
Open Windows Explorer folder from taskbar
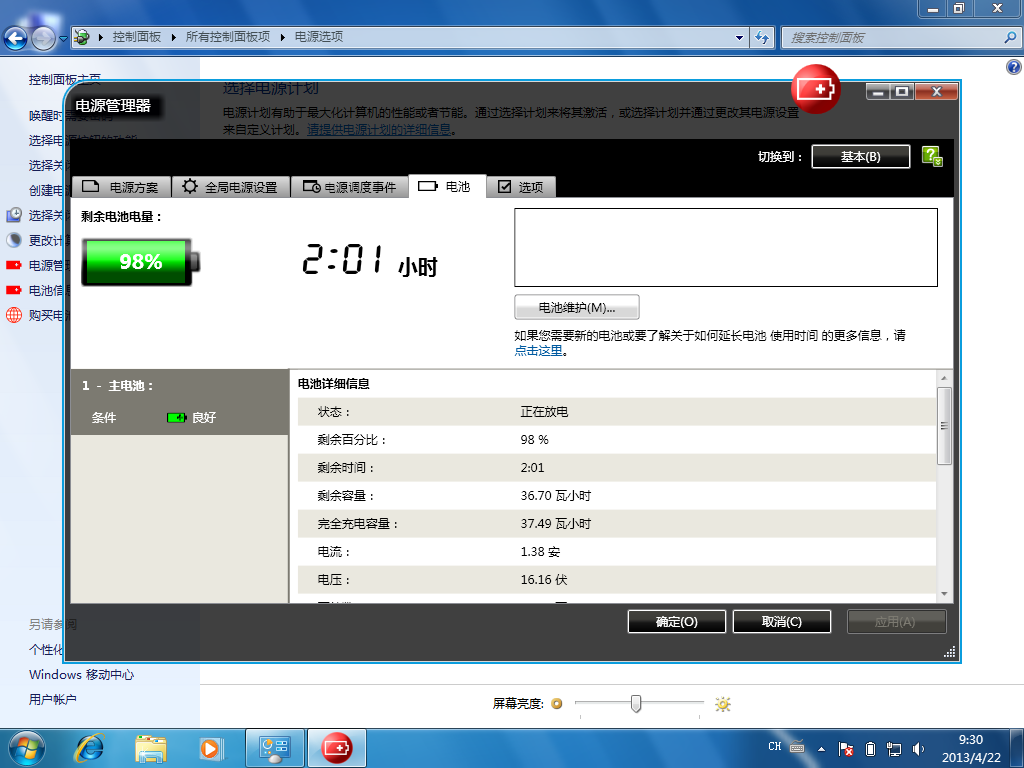coord(150,748)
